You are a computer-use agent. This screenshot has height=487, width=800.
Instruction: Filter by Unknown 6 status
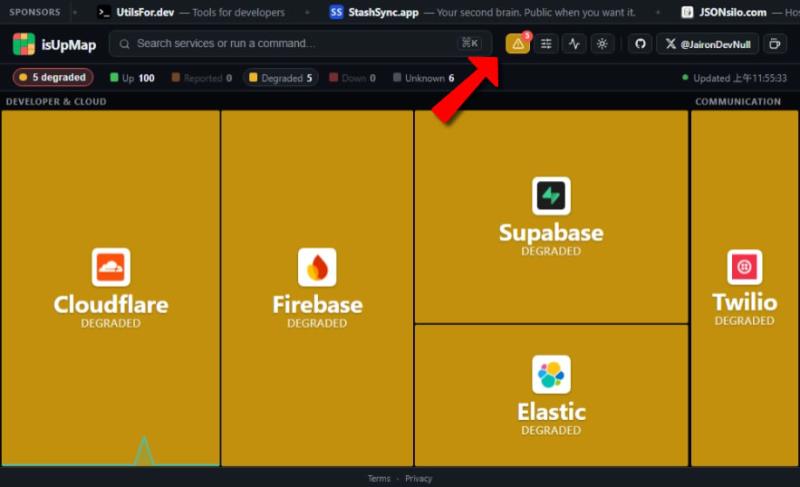[424, 78]
